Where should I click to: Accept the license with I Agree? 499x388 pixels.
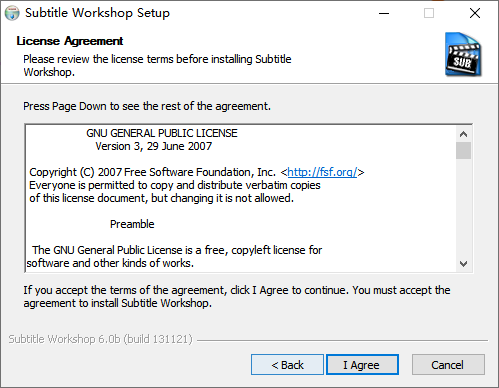pyautogui.click(x=362, y=365)
